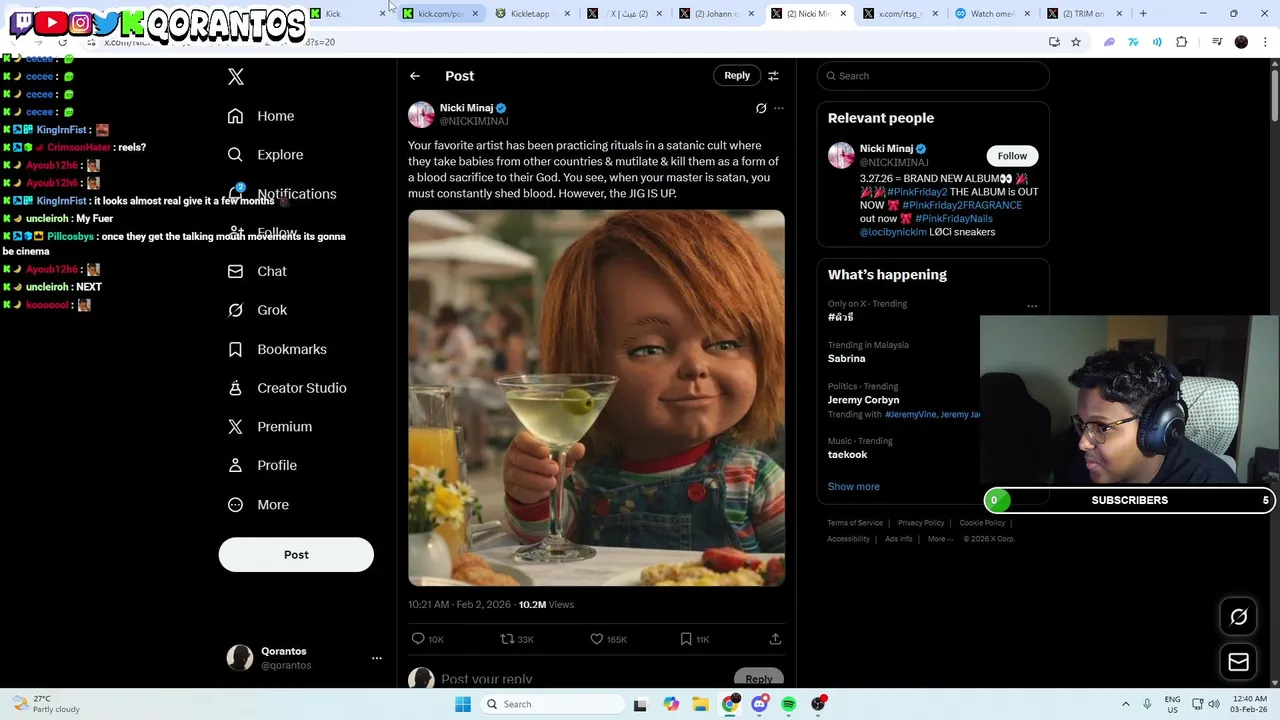
Task: Open the taekook trending topic
Action: point(847,455)
